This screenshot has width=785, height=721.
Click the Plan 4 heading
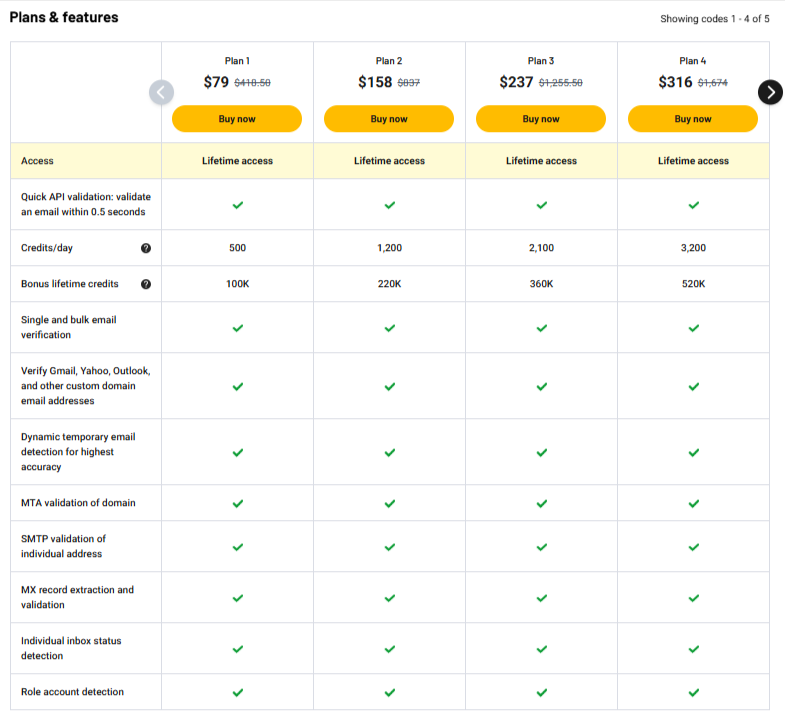tap(693, 61)
